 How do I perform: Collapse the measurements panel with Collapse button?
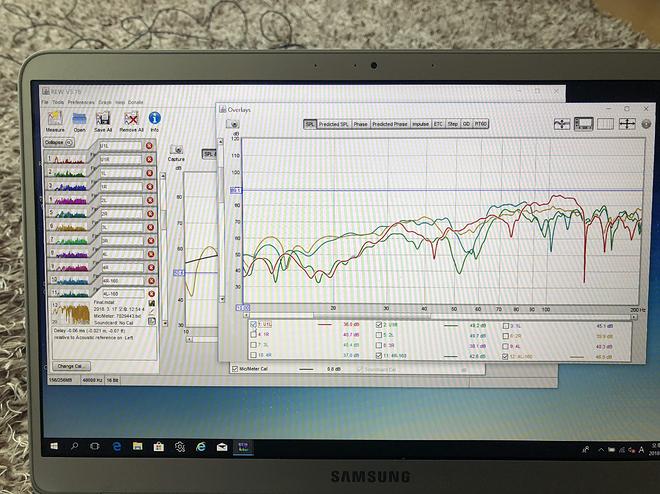[59, 143]
